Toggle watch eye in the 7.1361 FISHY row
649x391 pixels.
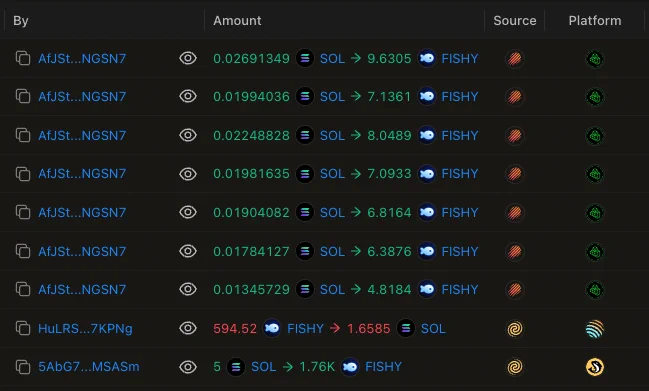(x=188, y=96)
